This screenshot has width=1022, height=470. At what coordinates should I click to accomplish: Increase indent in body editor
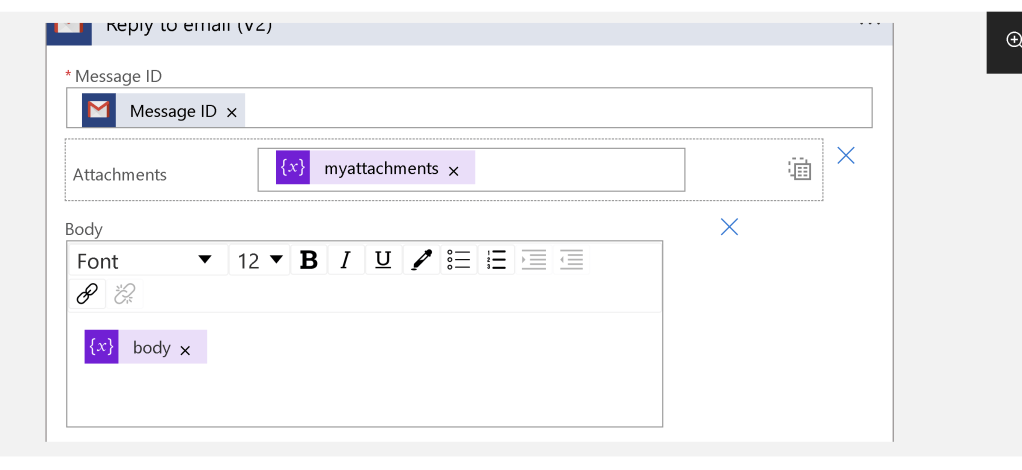533,260
